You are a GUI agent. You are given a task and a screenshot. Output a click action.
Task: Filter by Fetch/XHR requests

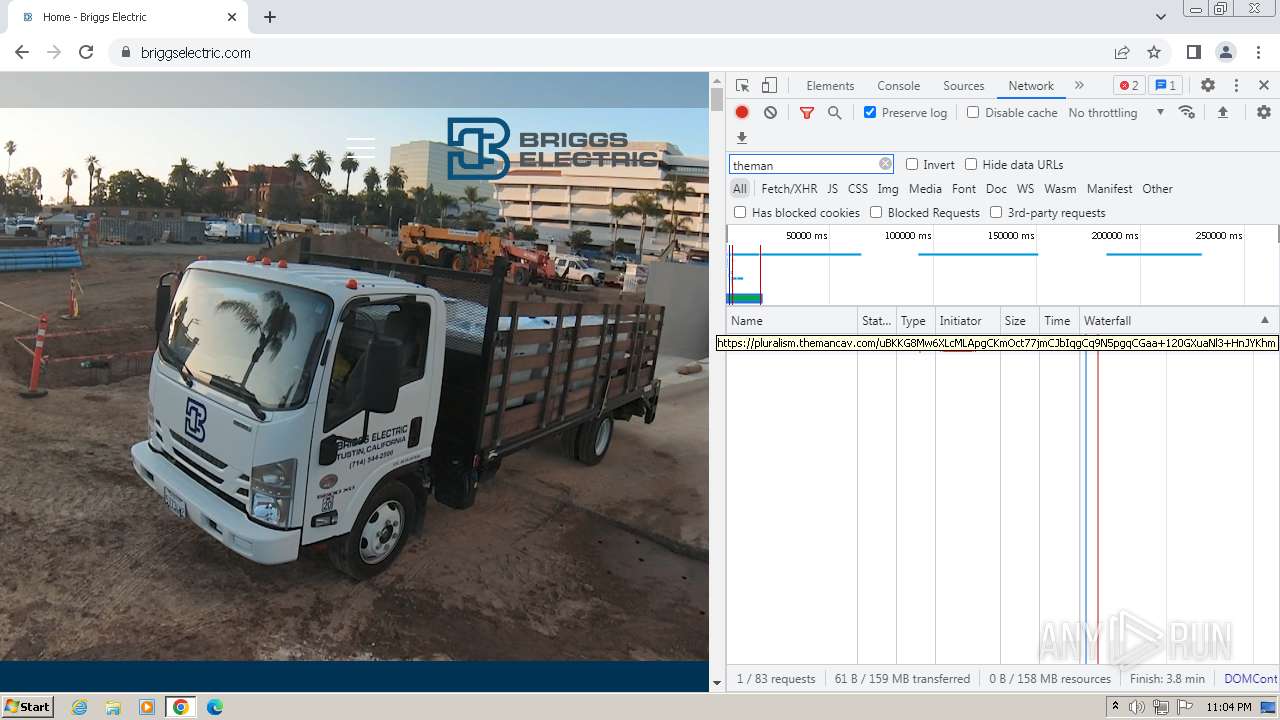[x=789, y=189]
